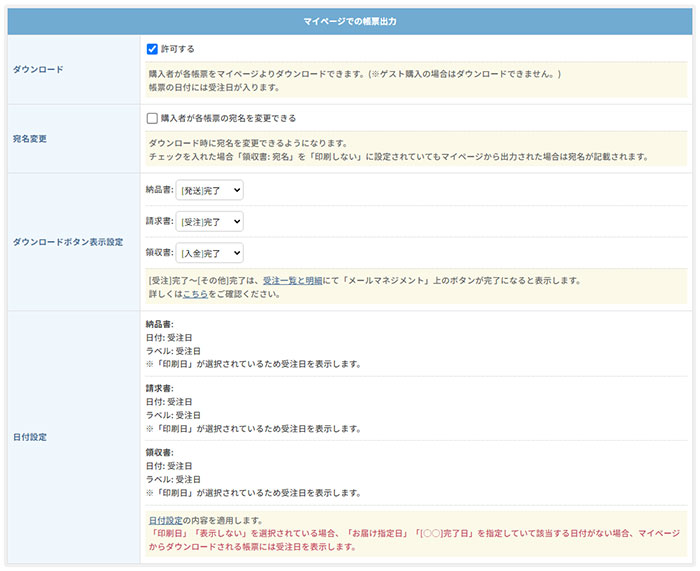Click the ダウンロード時に宛名を変更できるようになります note
Image resolution: width=700 pixels, height=571 pixels.
coord(248,143)
